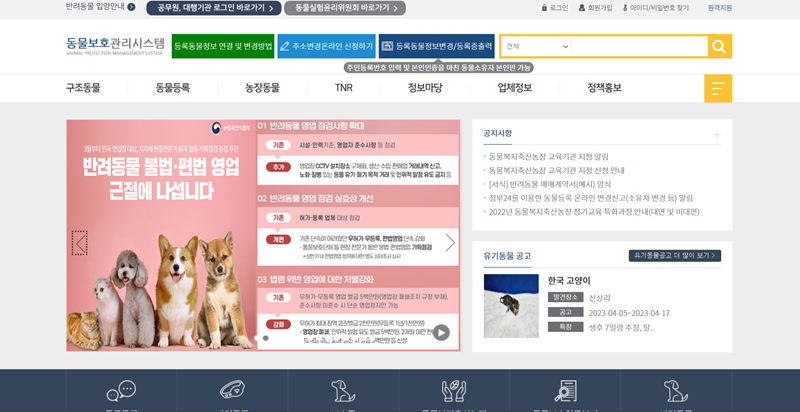Click dog icon beside the document icon
Image resolution: width=800 pixels, height=412 pixels.
[x=676, y=391]
